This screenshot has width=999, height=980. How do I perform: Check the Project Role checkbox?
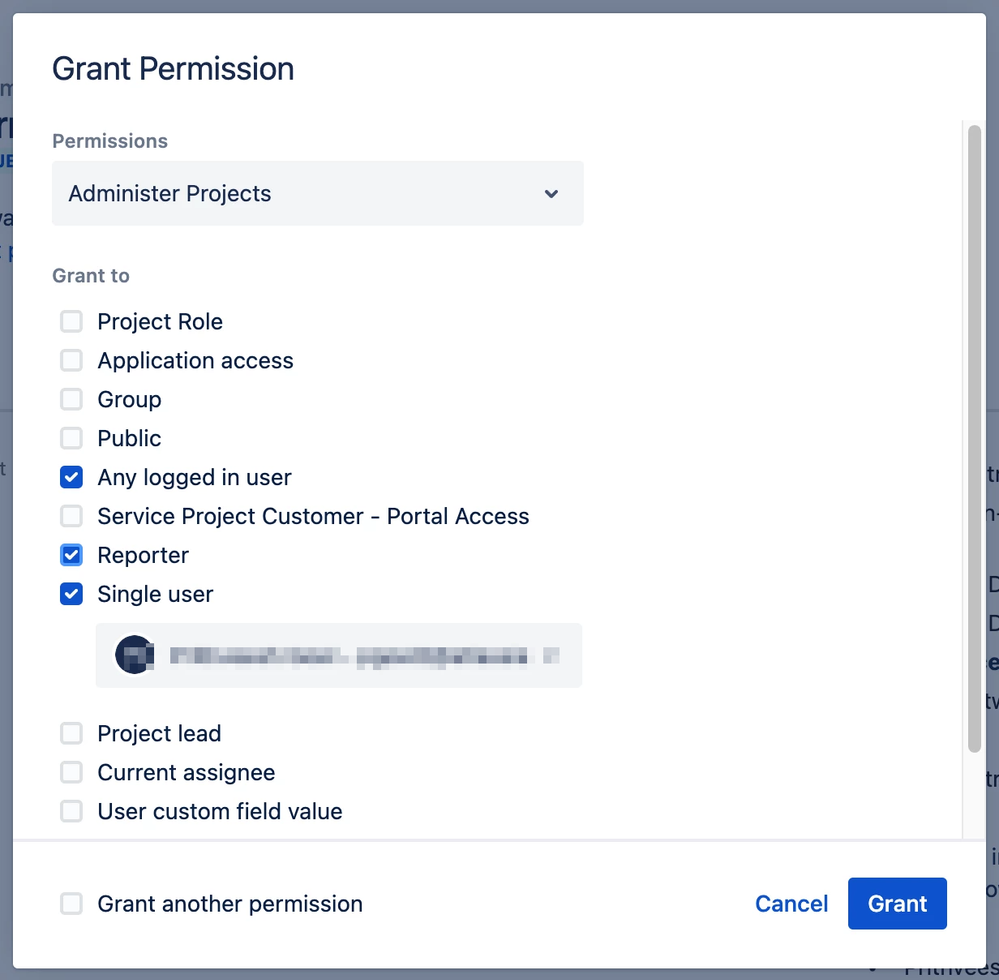(71, 321)
